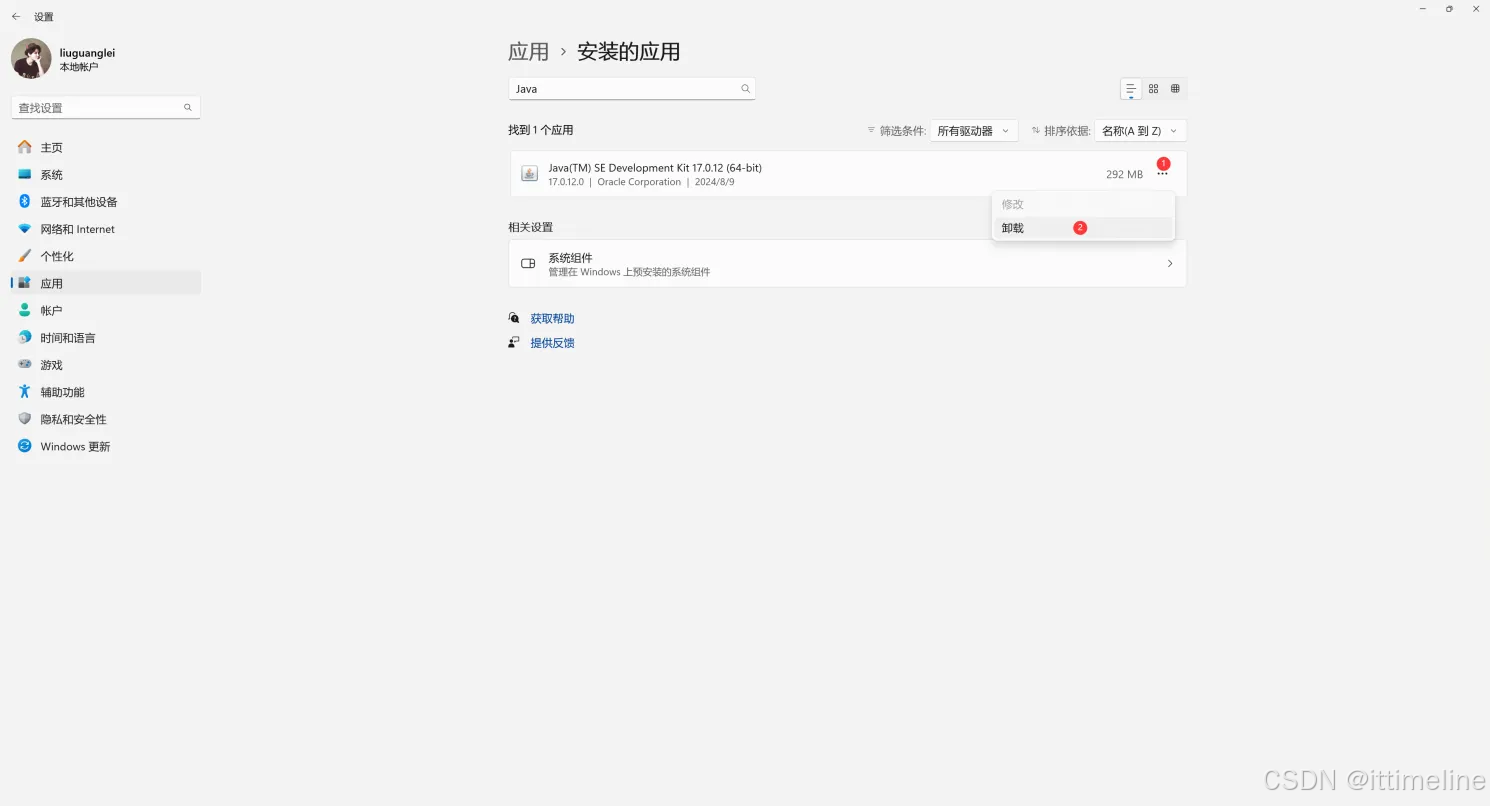The height and width of the screenshot is (806, 1490).
Task: Restore down the Settings window
Action: [1449, 9]
